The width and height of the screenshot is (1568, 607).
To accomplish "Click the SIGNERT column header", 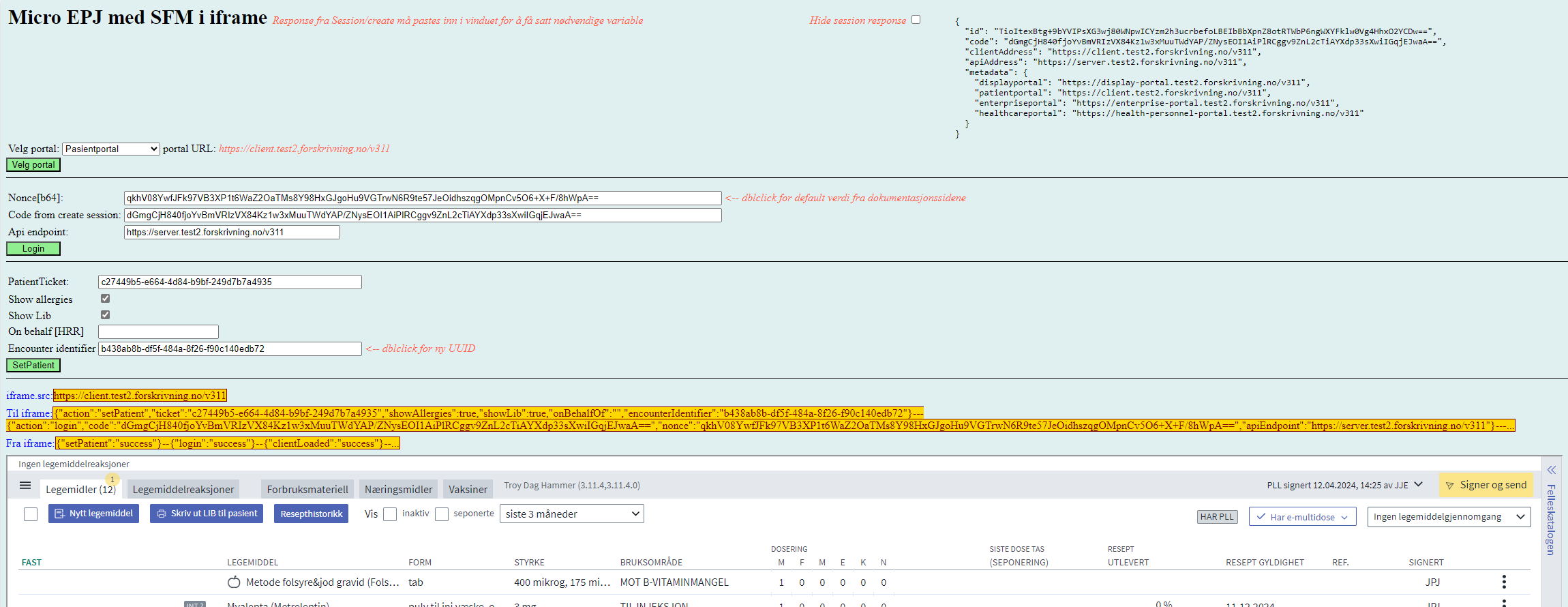I will (x=1426, y=563).
